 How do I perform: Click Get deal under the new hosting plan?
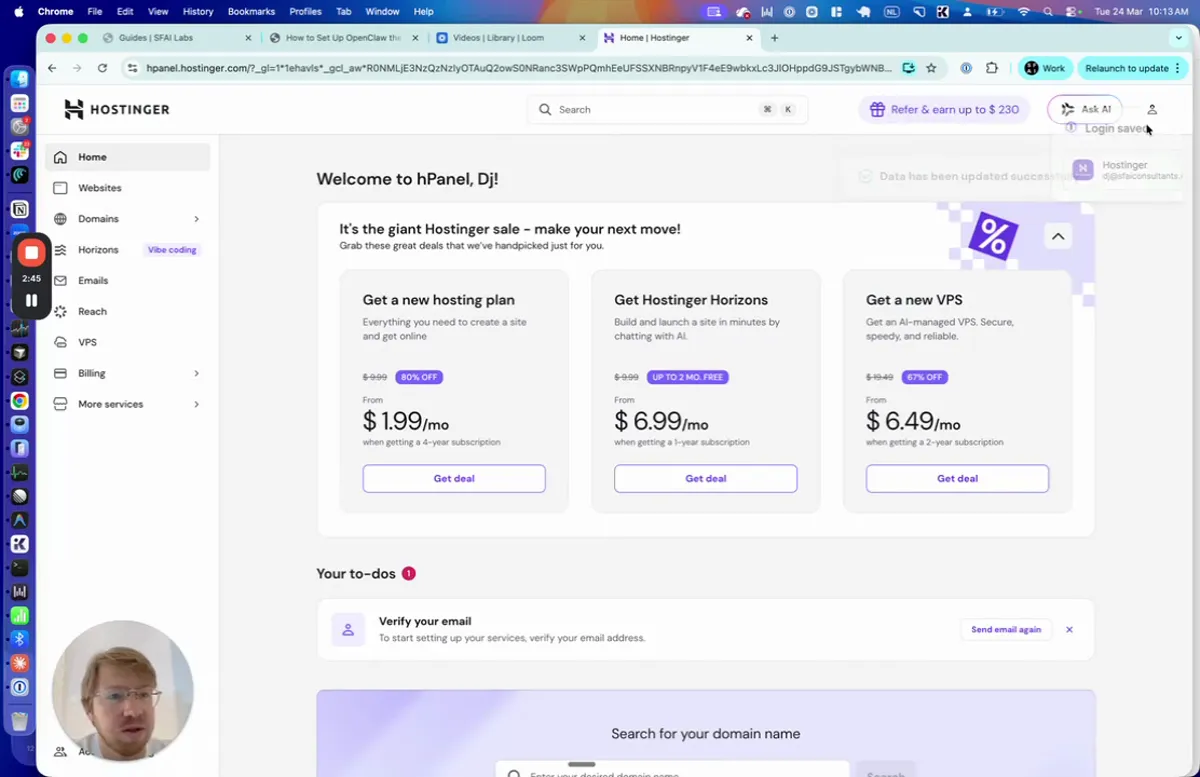(453, 478)
